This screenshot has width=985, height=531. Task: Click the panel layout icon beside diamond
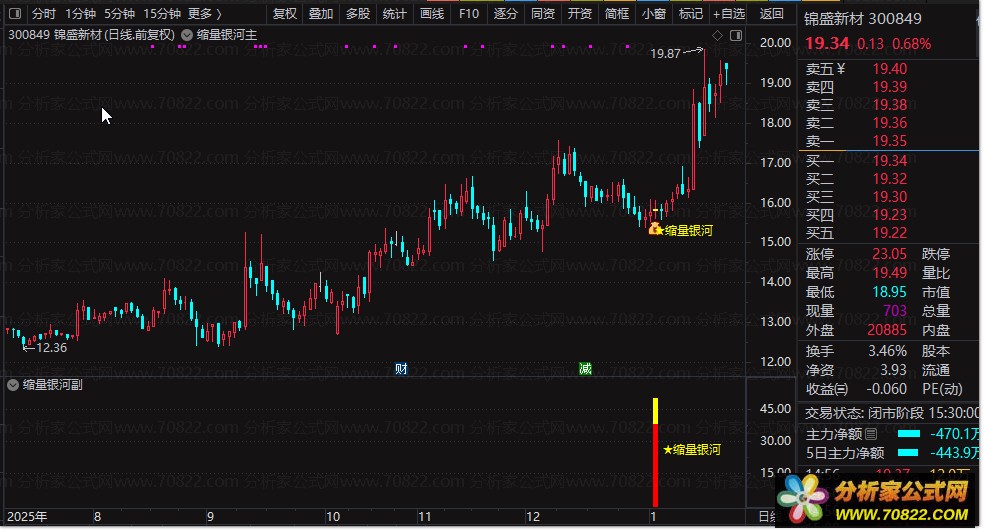point(736,36)
